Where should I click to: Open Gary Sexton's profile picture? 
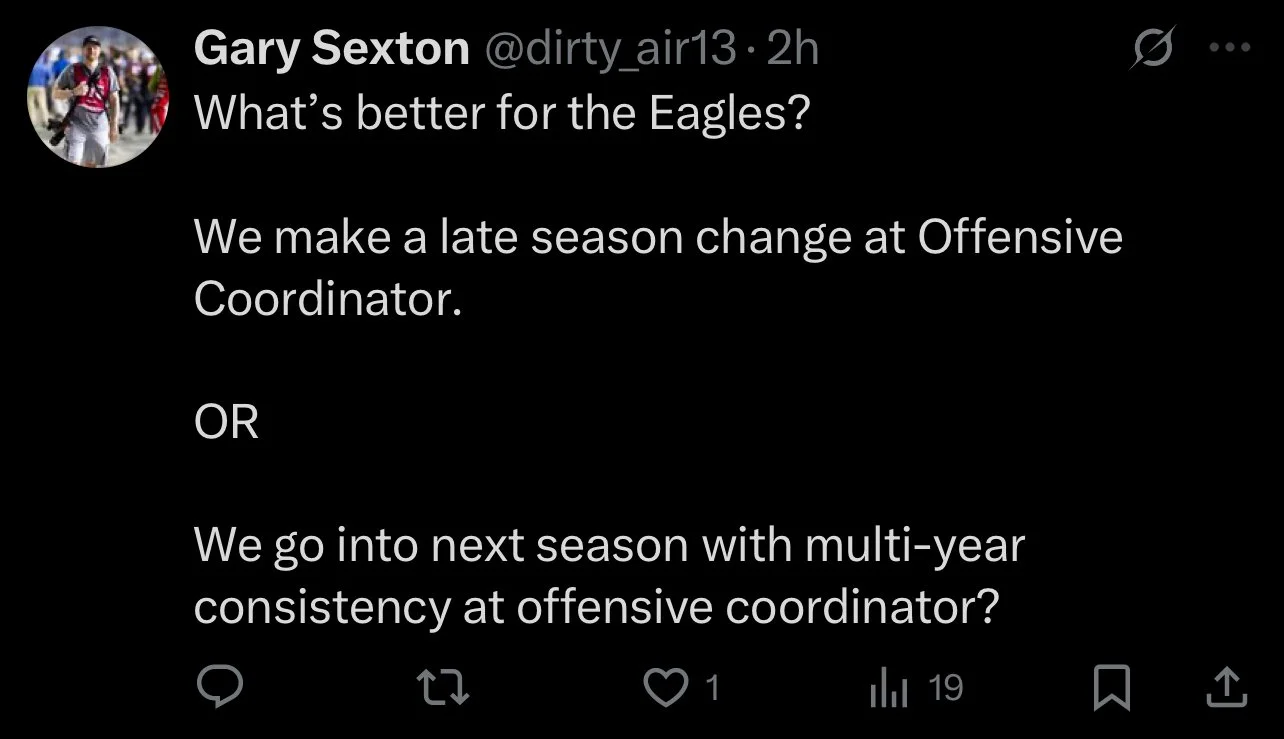pos(97,97)
